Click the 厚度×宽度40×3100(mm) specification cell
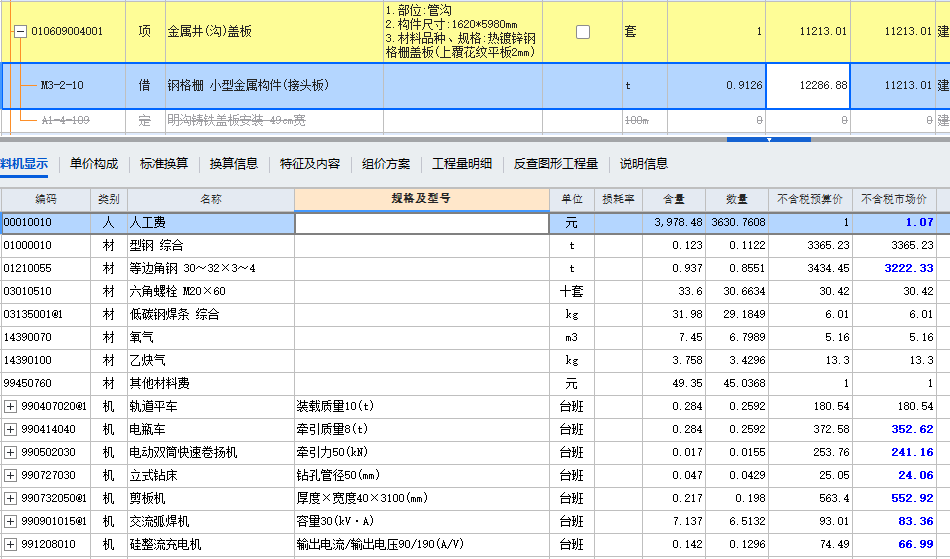The image size is (950, 559). coord(422,498)
